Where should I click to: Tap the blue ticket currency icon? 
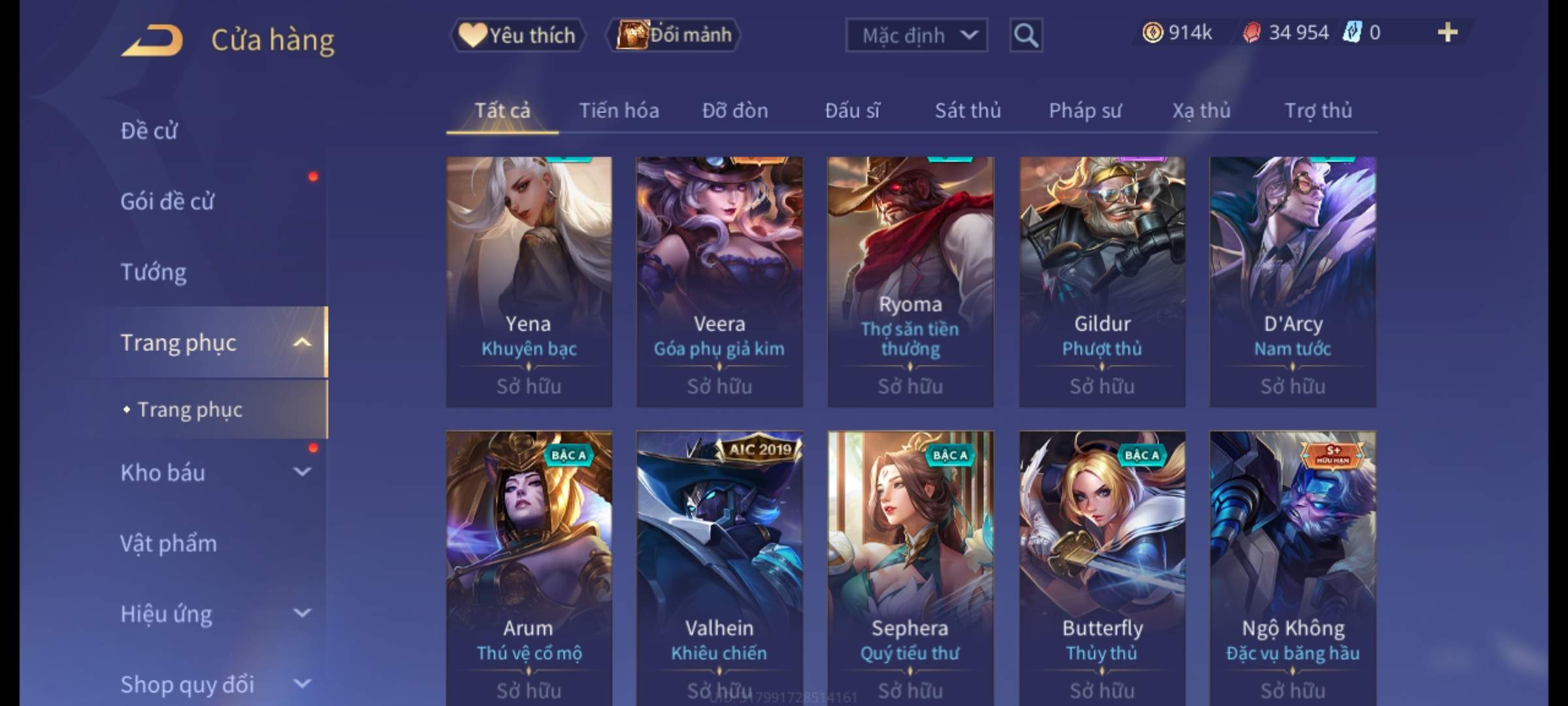[x=1352, y=32]
